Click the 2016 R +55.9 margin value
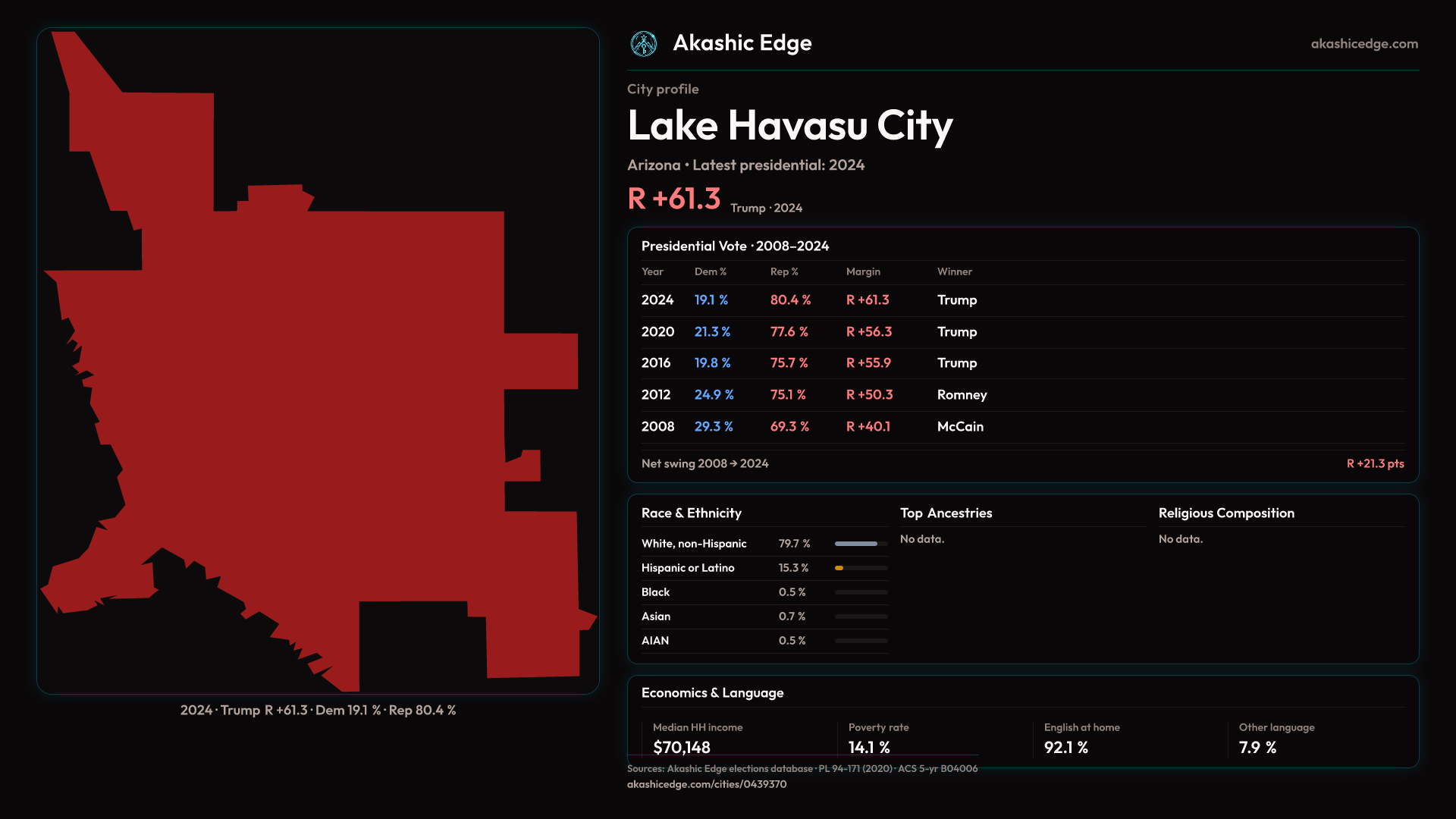The image size is (1456, 819). [x=868, y=363]
